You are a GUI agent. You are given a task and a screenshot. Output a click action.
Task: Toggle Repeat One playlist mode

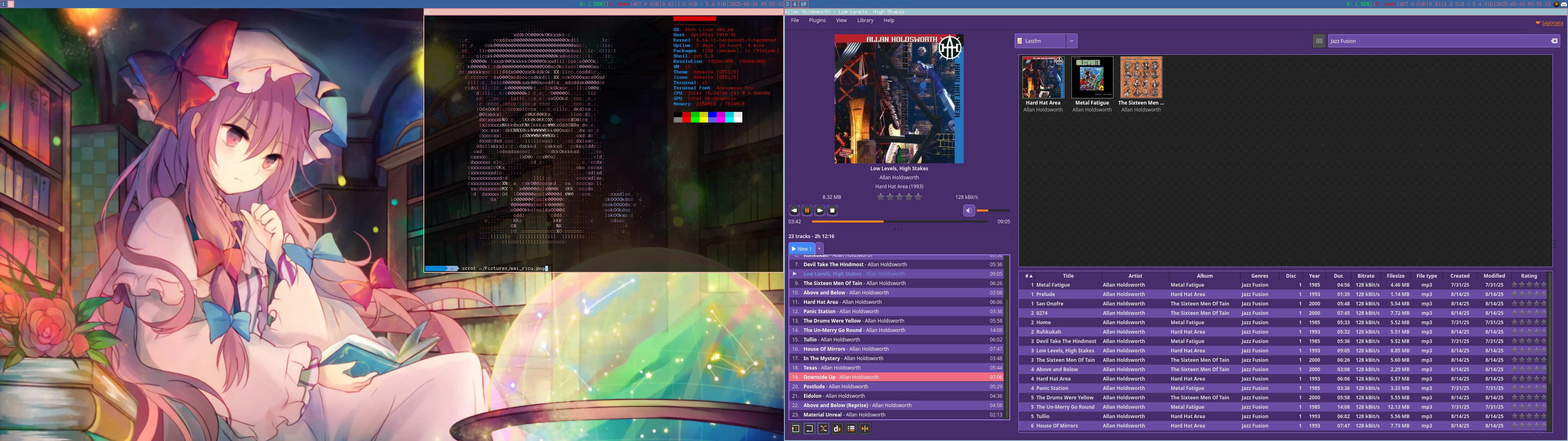point(795,428)
